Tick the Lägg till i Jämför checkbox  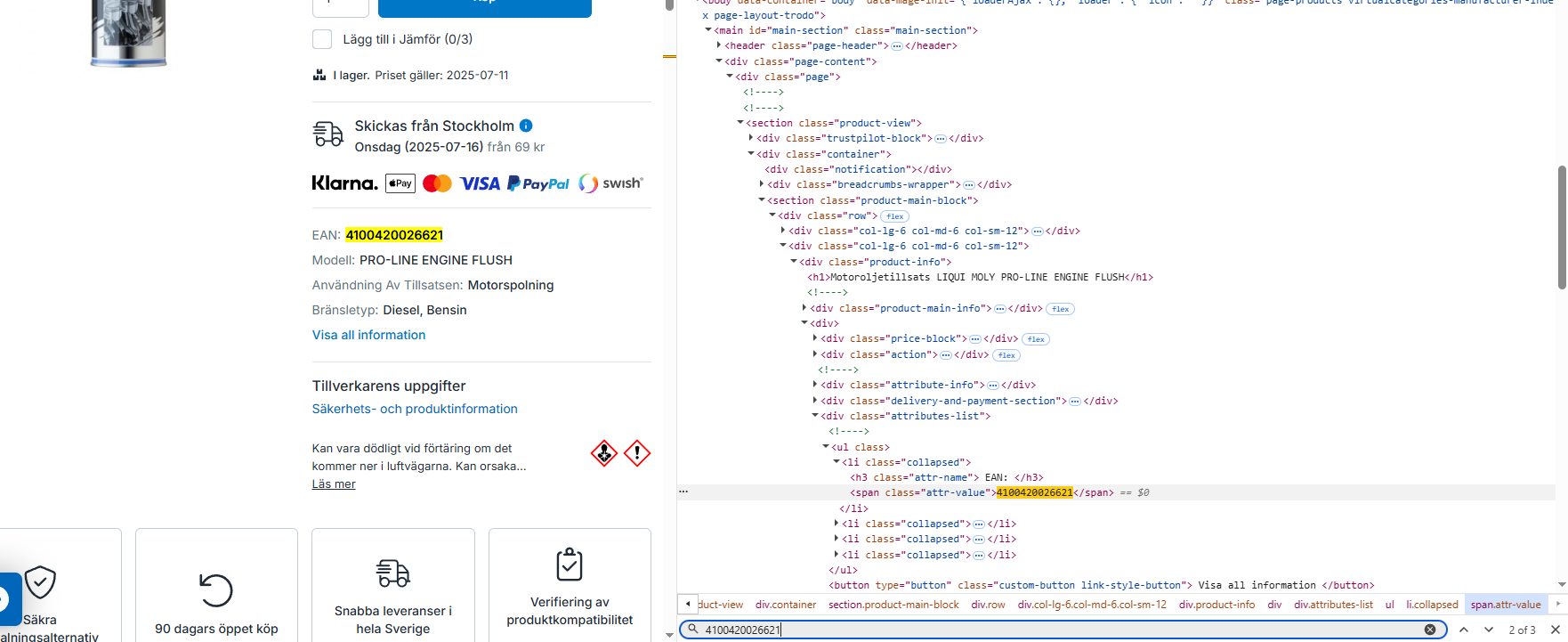click(x=322, y=39)
